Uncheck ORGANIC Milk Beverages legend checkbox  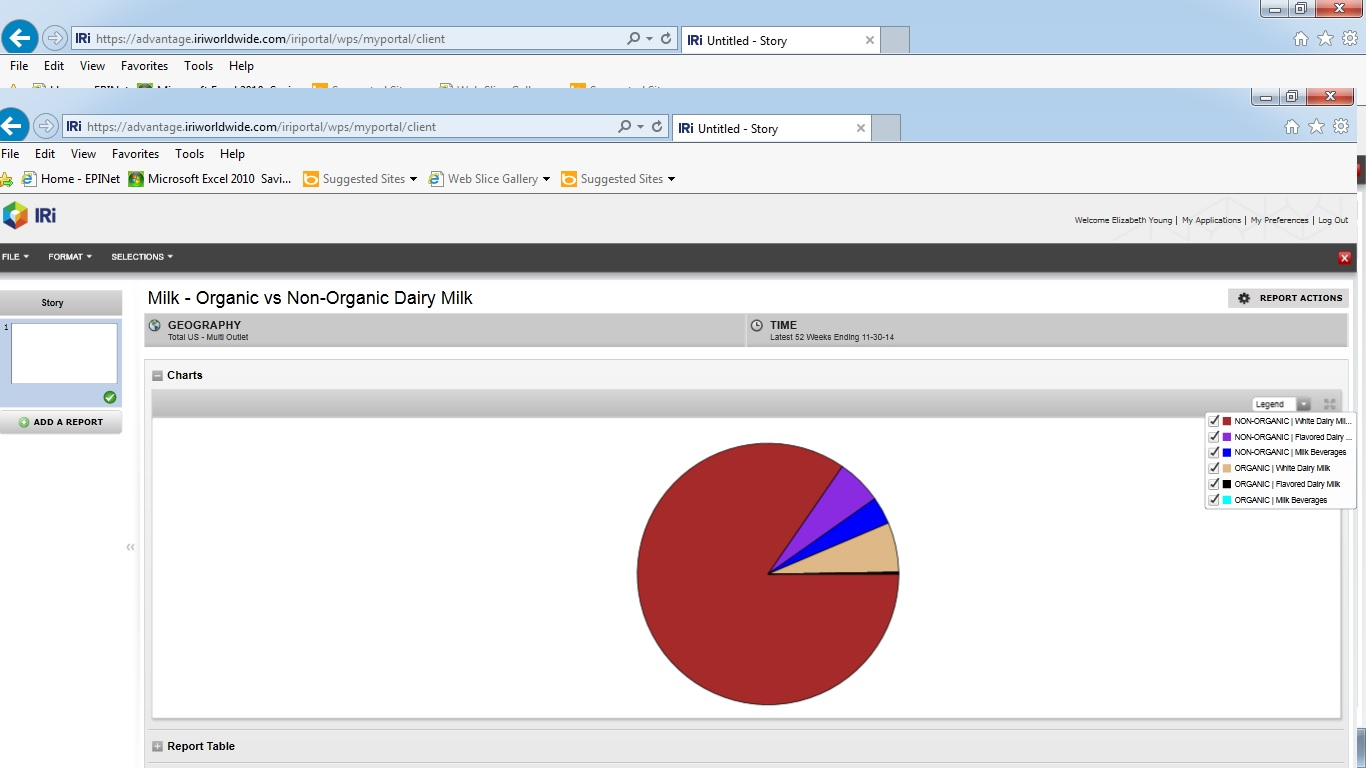pyautogui.click(x=1214, y=500)
